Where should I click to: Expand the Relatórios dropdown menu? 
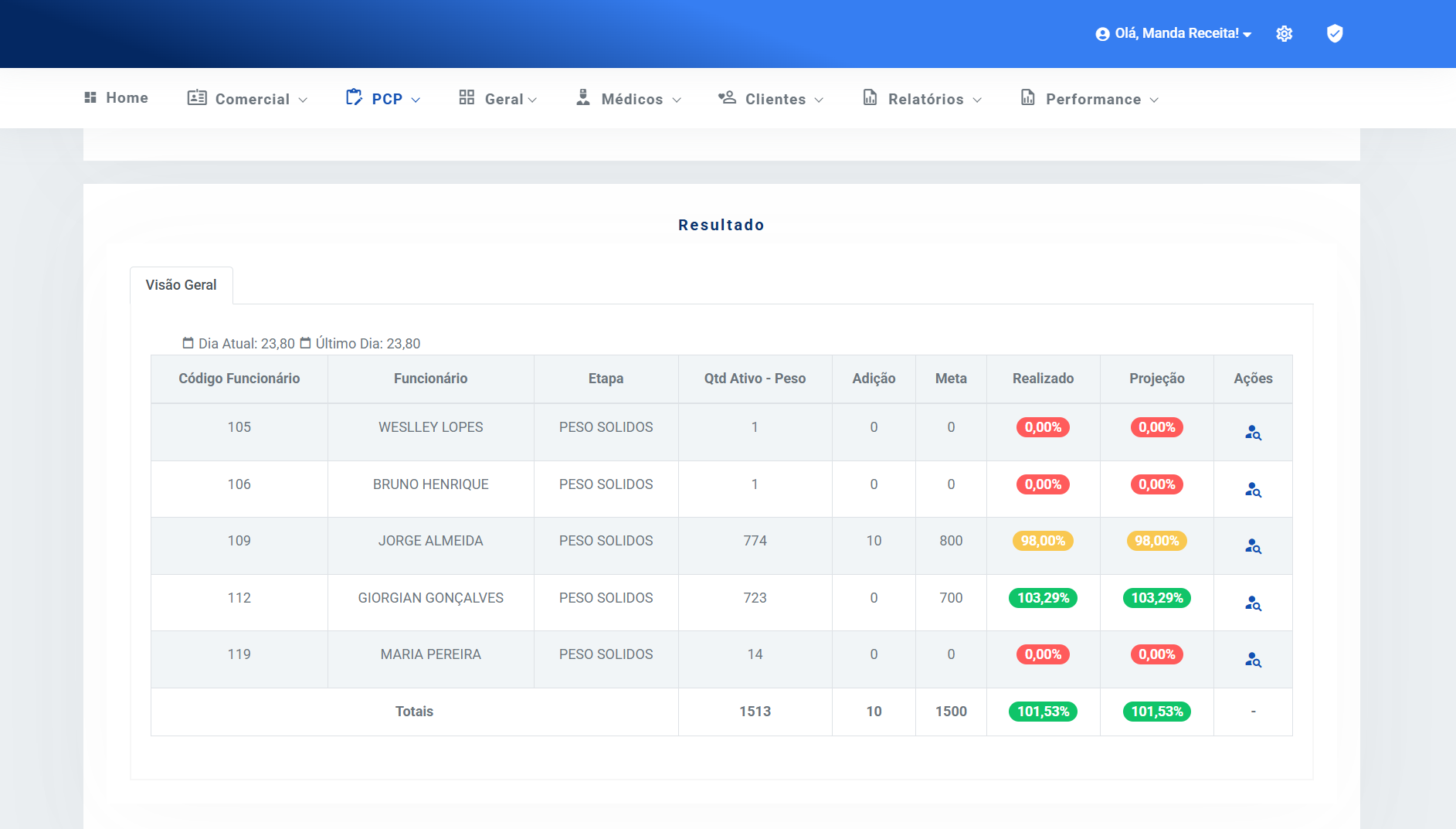click(922, 99)
